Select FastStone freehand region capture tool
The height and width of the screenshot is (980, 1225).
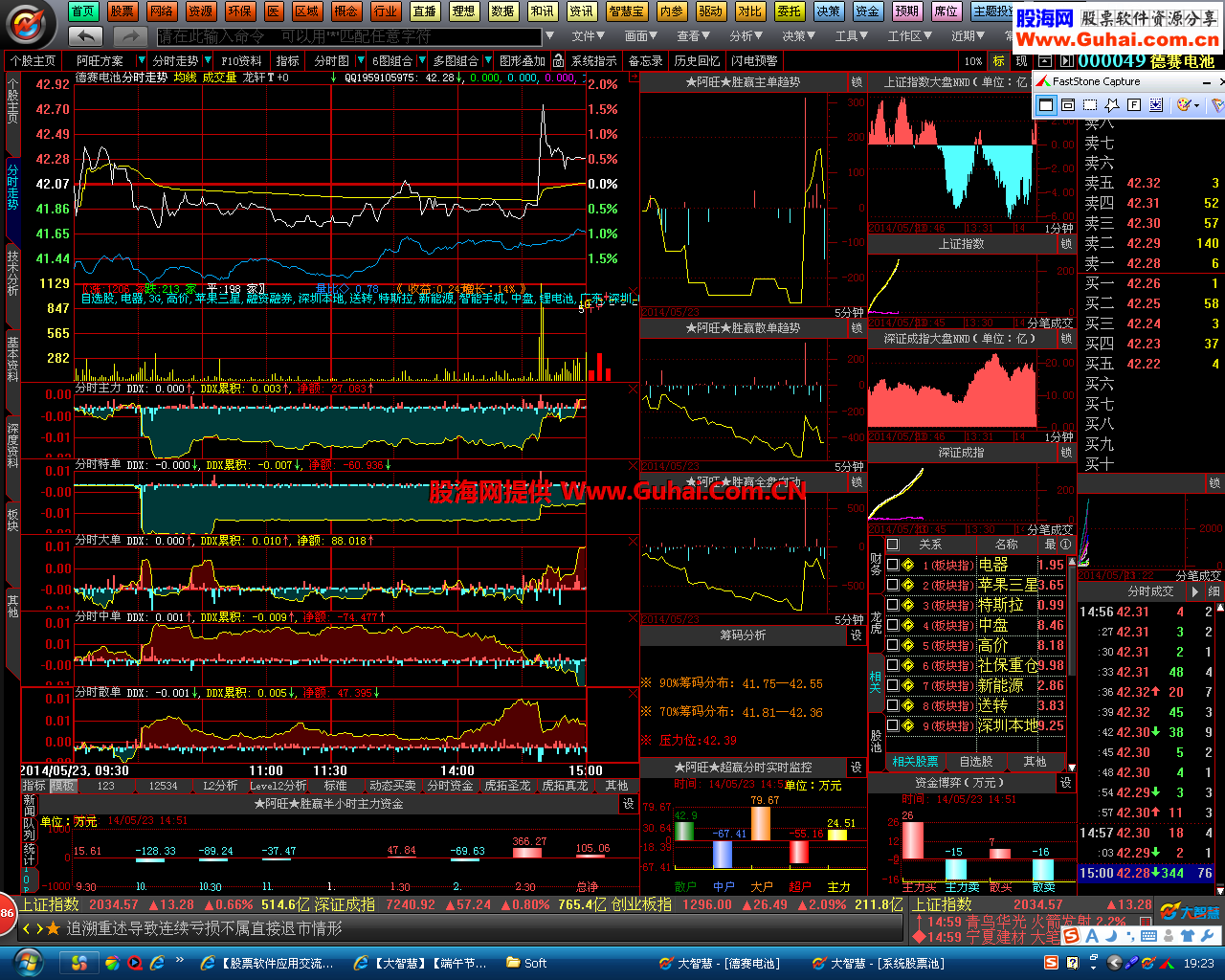[x=1112, y=104]
